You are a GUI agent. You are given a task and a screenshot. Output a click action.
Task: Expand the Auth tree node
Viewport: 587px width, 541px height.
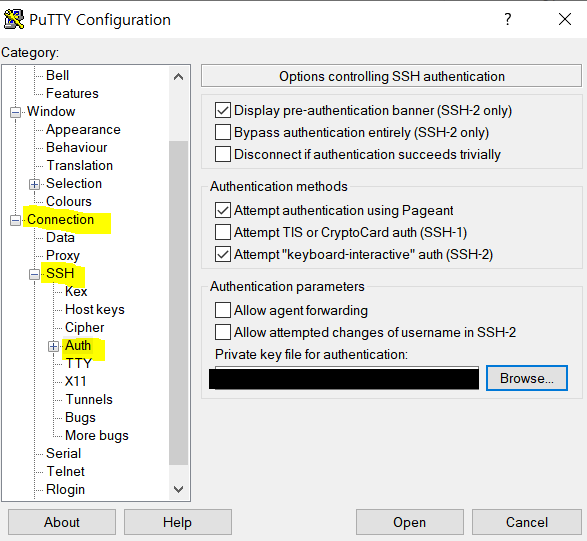53,346
